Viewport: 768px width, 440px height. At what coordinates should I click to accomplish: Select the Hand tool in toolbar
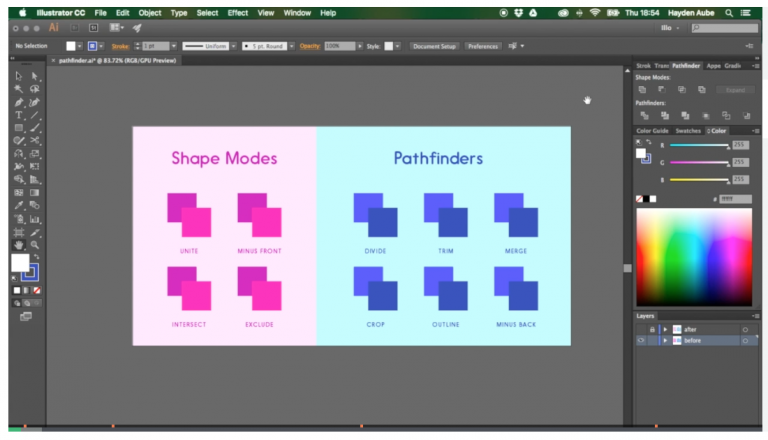point(19,245)
